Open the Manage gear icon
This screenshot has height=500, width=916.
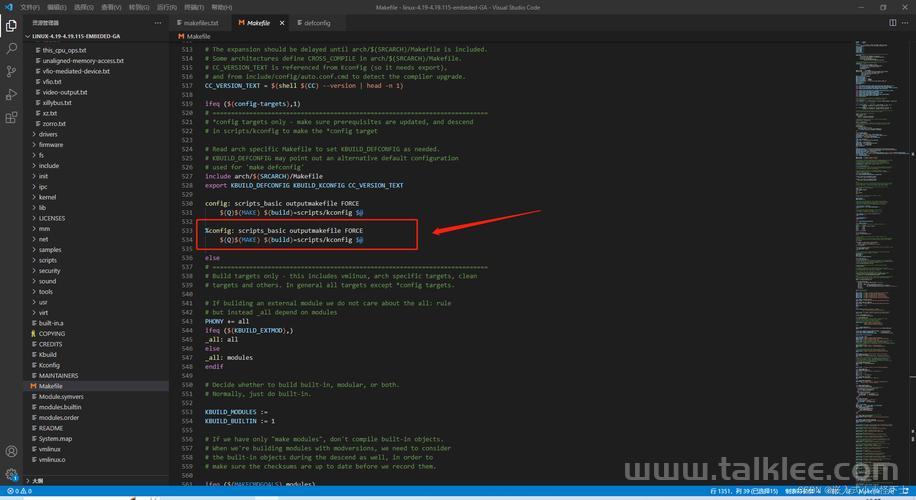tap(11, 474)
